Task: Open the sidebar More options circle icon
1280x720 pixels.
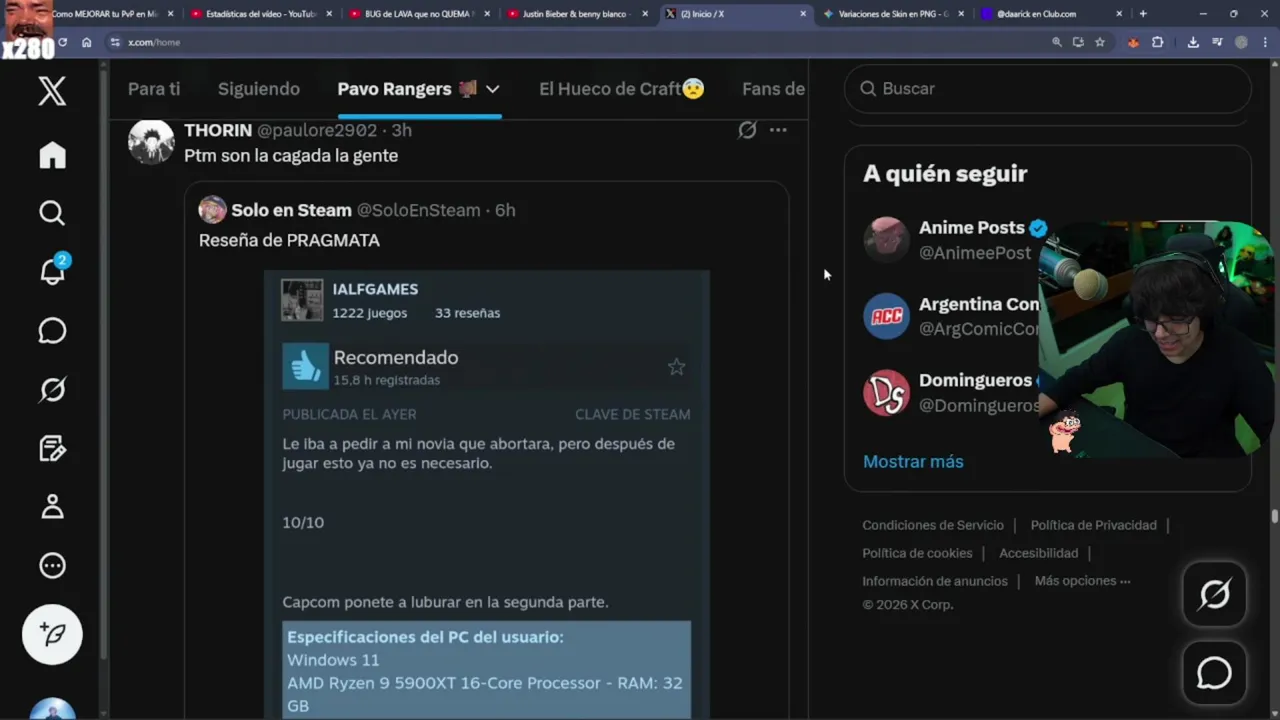Action: click(x=52, y=566)
